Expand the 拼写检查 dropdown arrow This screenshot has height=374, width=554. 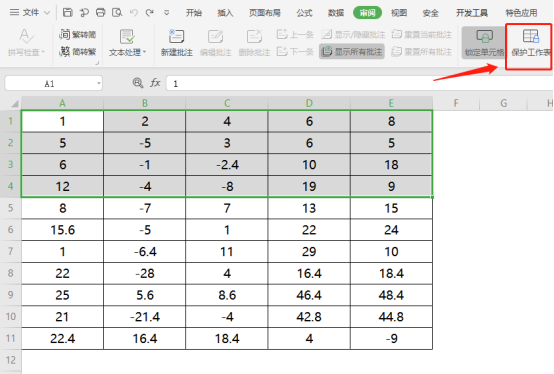coord(43,52)
